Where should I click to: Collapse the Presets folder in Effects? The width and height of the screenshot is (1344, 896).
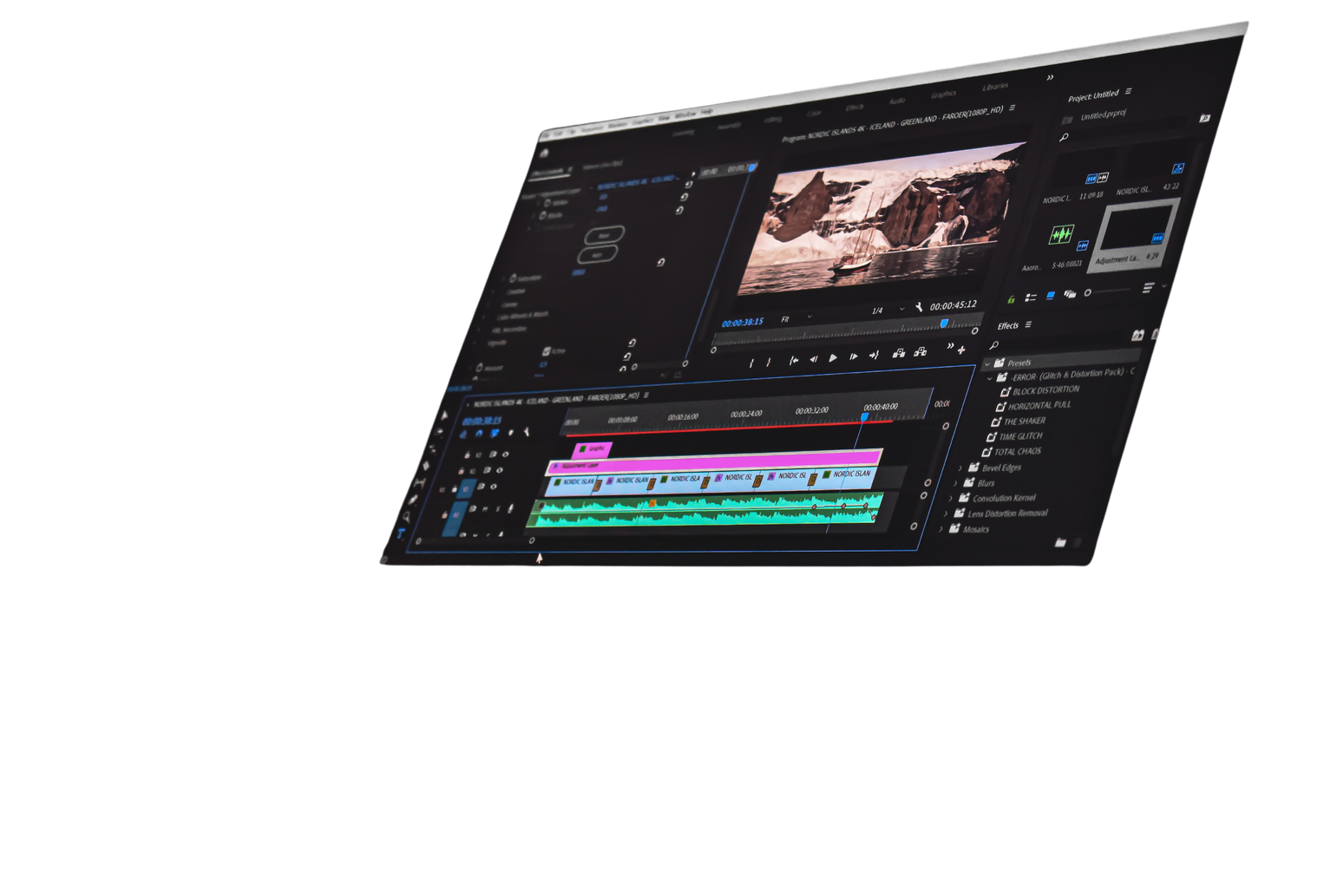pyautogui.click(x=987, y=363)
